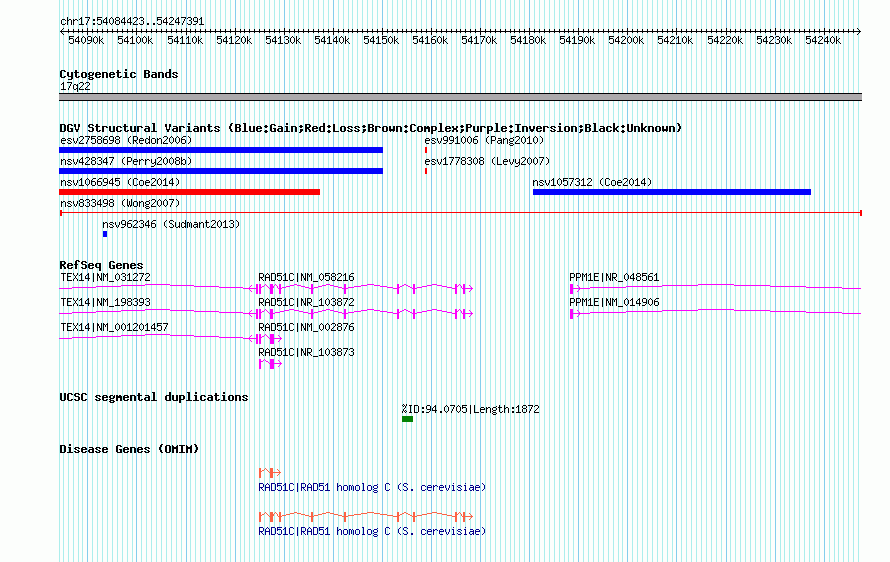The height and width of the screenshot is (562, 890).
Task: Click the DGV Structural Variants track title
Action: click(370, 128)
